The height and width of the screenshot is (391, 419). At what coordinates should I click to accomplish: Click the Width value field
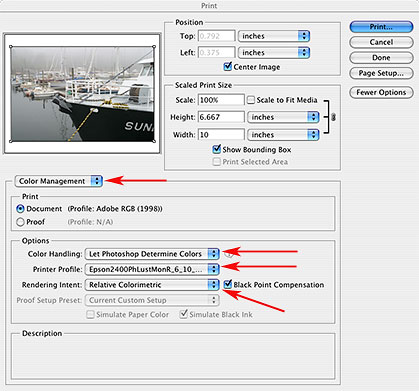pyautogui.click(x=221, y=135)
